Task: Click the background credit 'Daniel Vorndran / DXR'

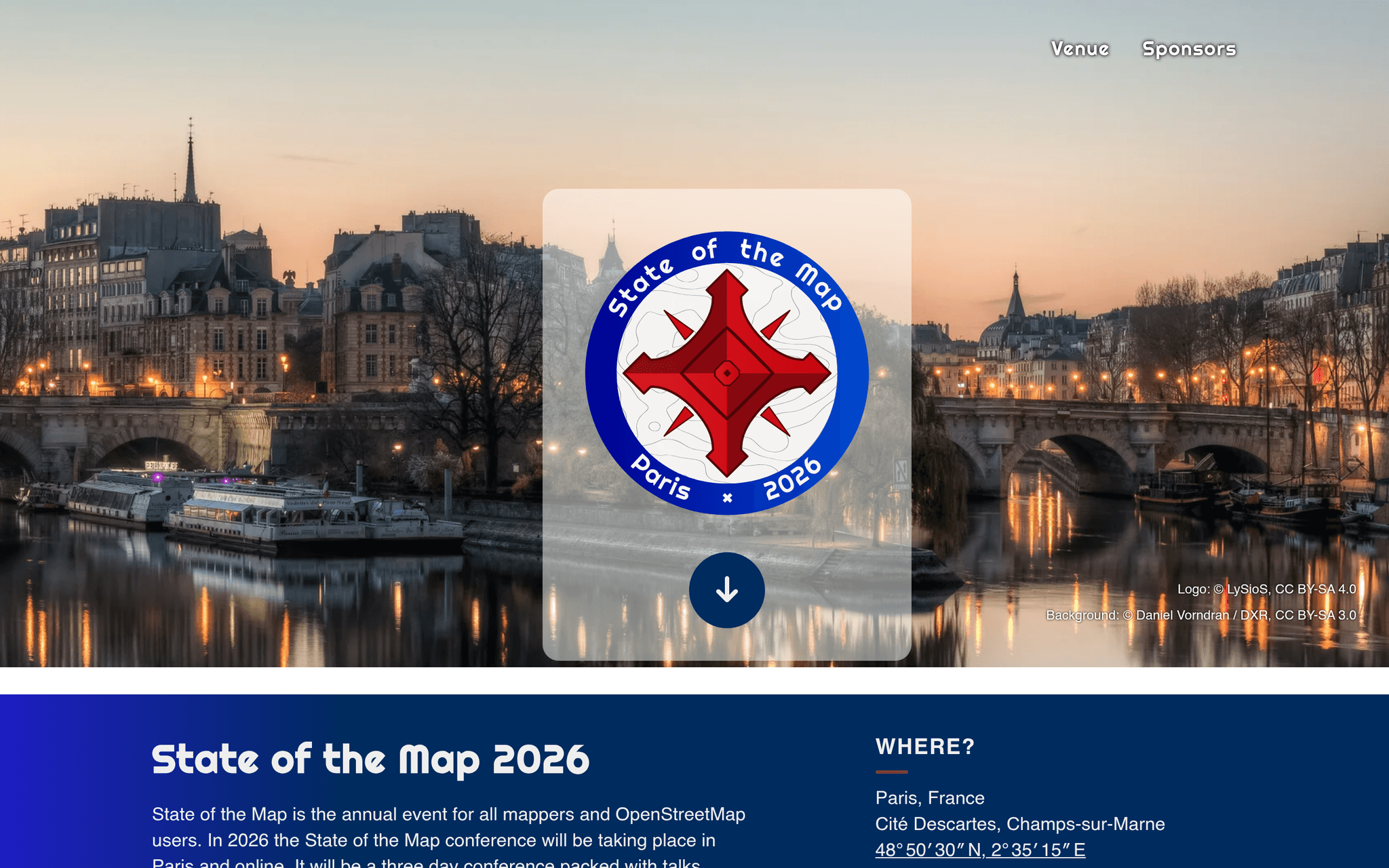Action: [x=1202, y=615]
